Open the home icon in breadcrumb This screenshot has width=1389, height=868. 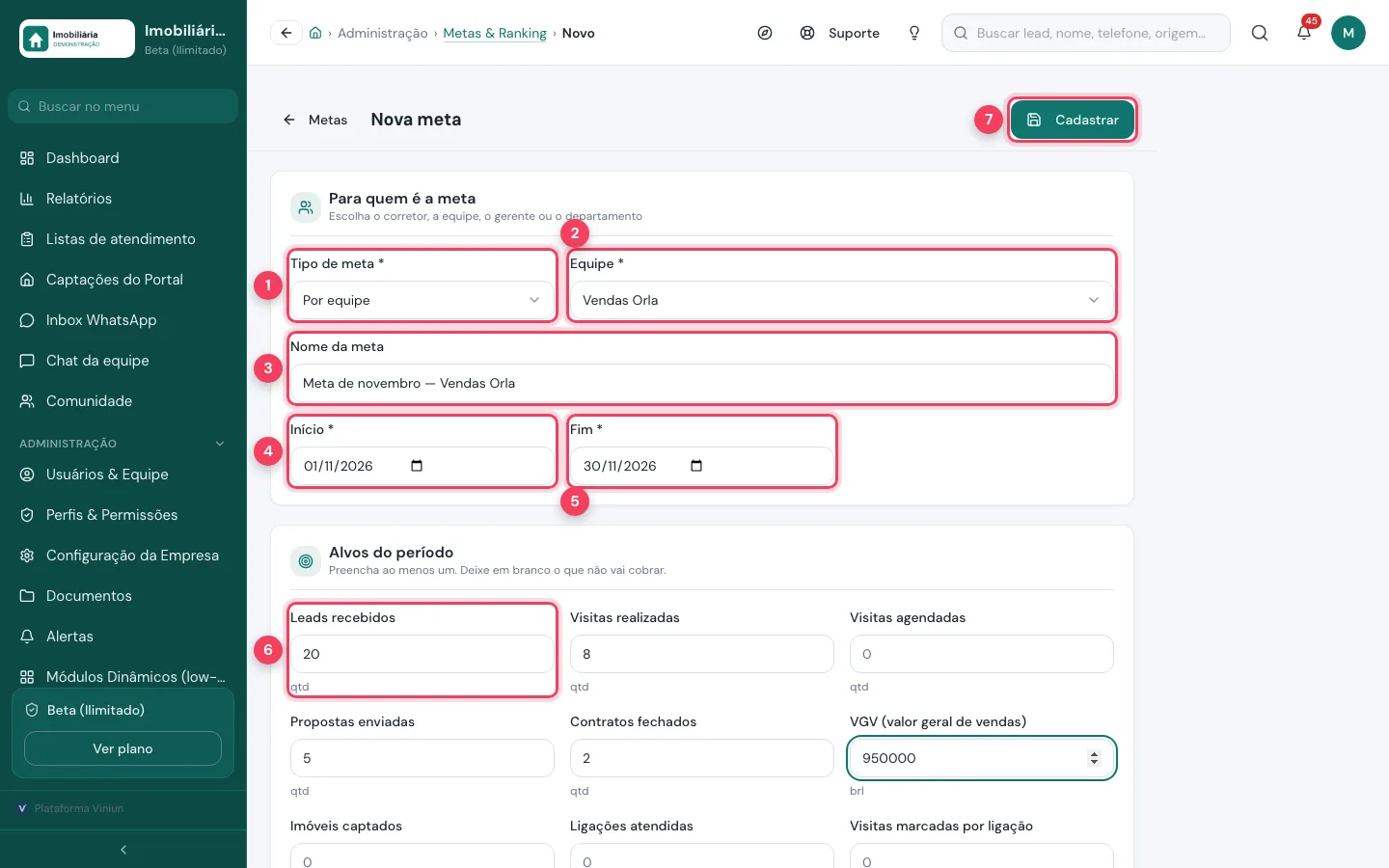pos(315,33)
